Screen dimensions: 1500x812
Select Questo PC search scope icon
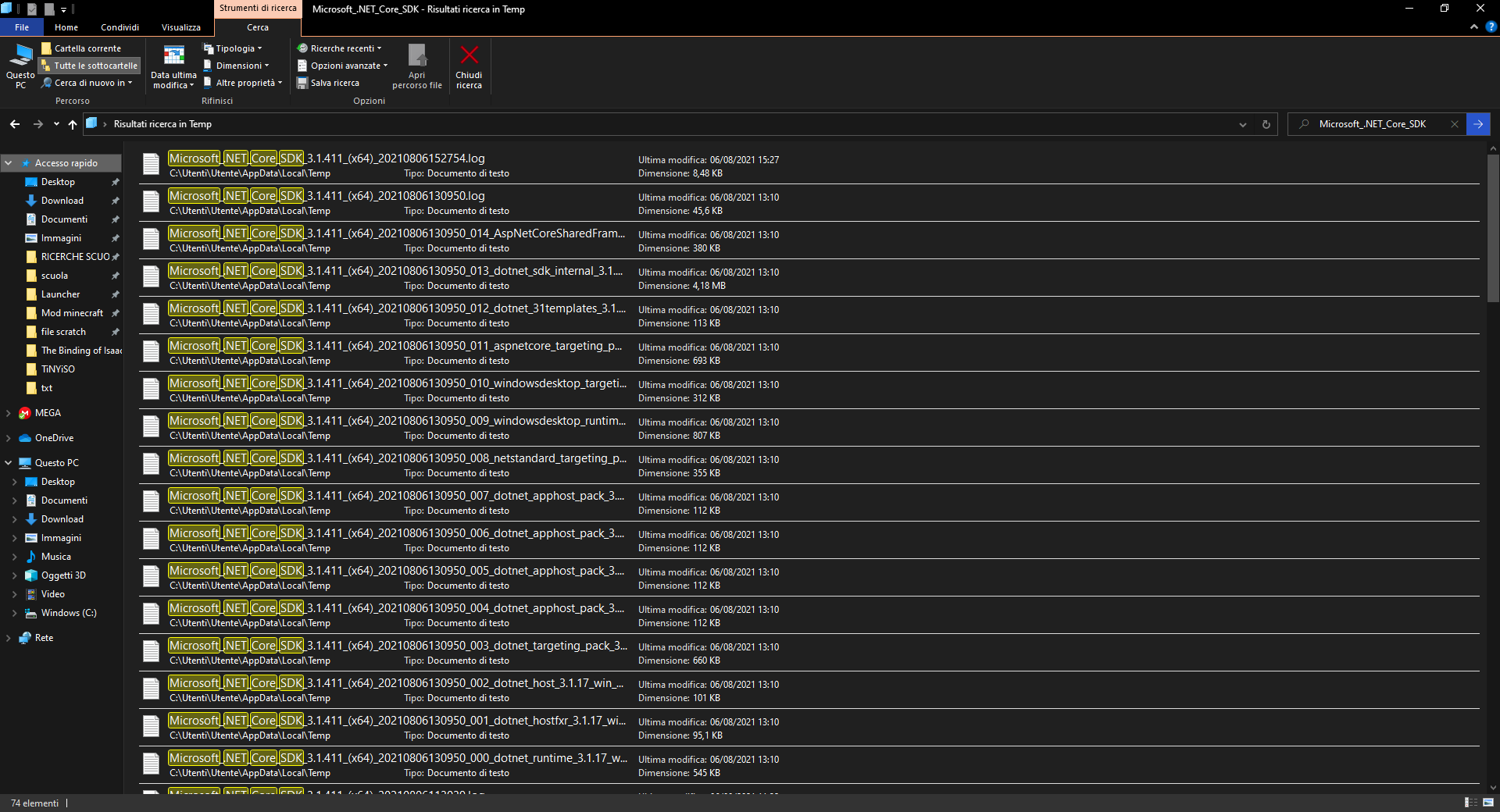coord(20,62)
